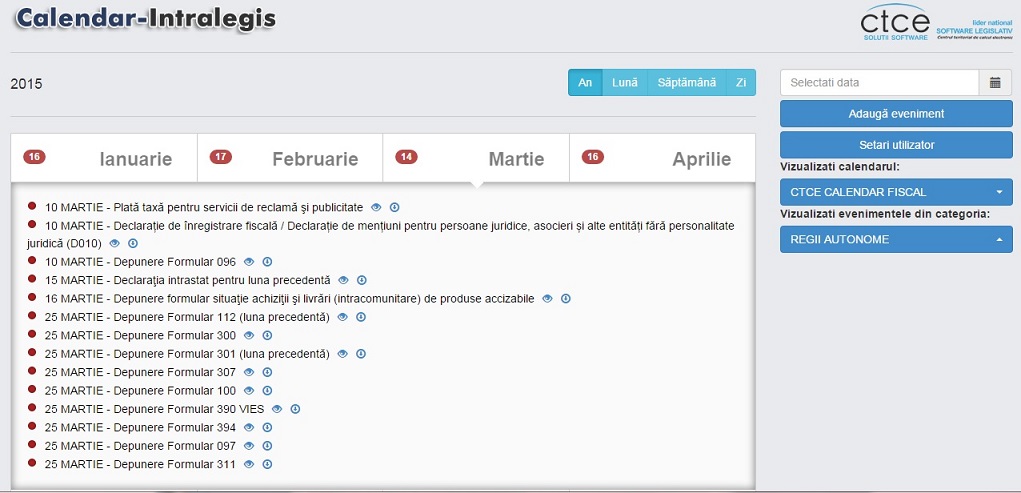Click download icon for Formular 112 entry
This screenshot has width=1021, height=493.
(x=360, y=317)
